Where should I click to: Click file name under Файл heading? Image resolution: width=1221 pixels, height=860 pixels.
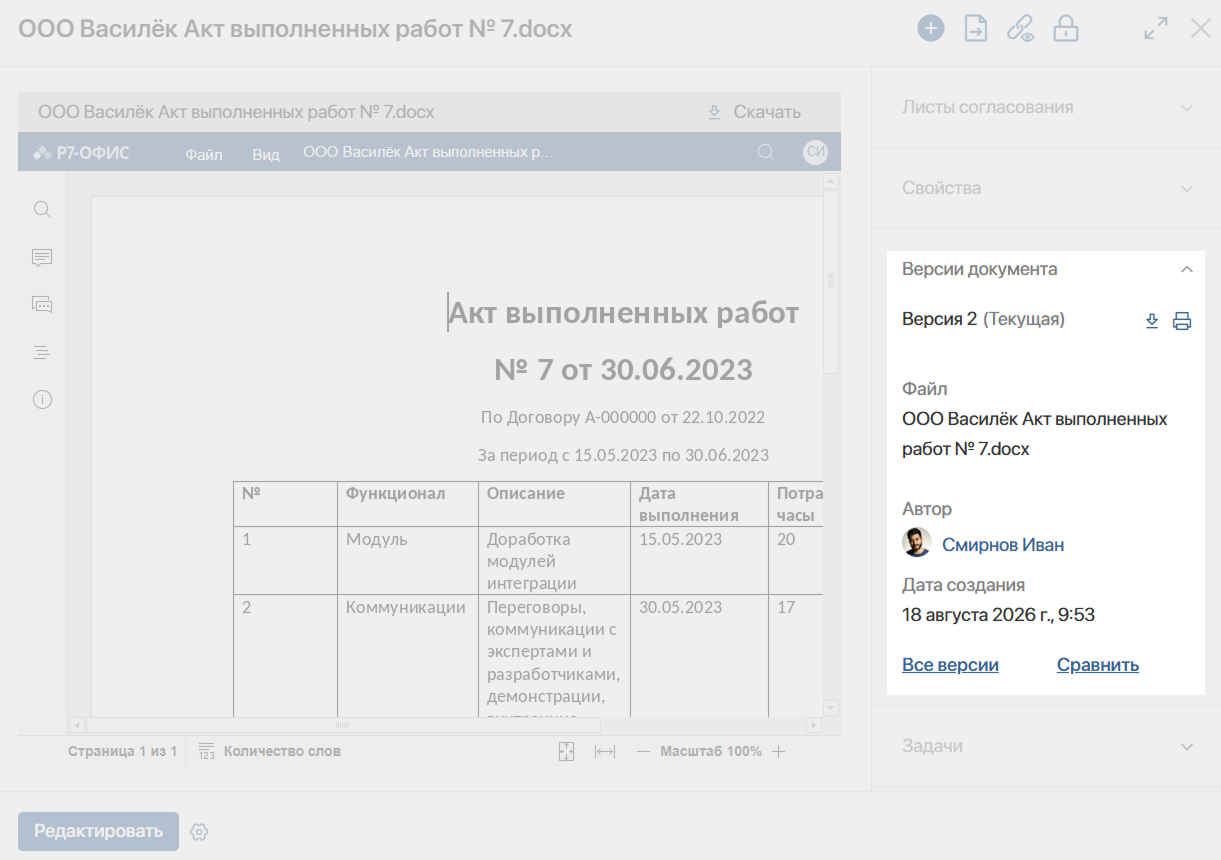1035,434
